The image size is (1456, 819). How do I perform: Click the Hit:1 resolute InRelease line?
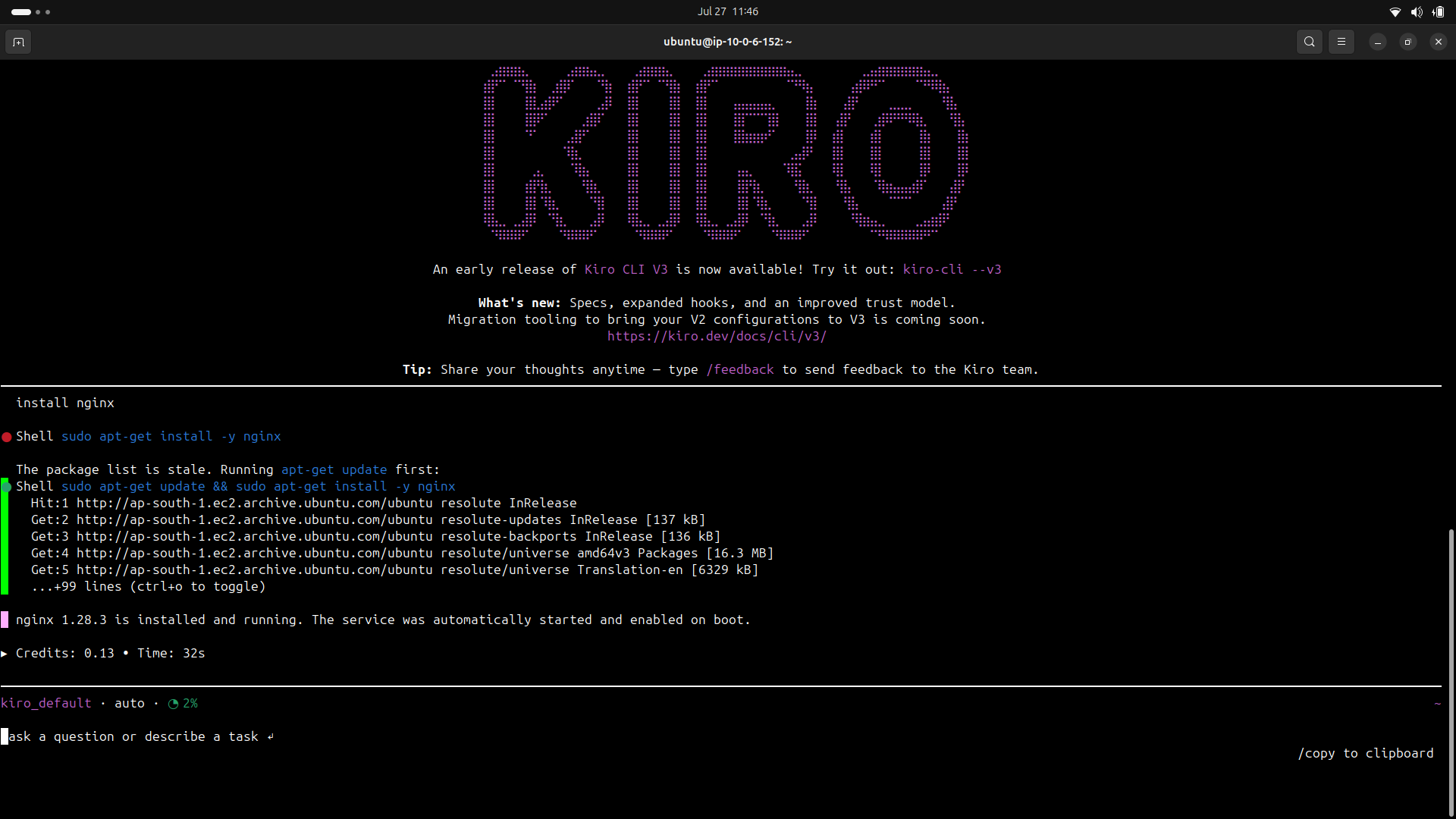303,503
